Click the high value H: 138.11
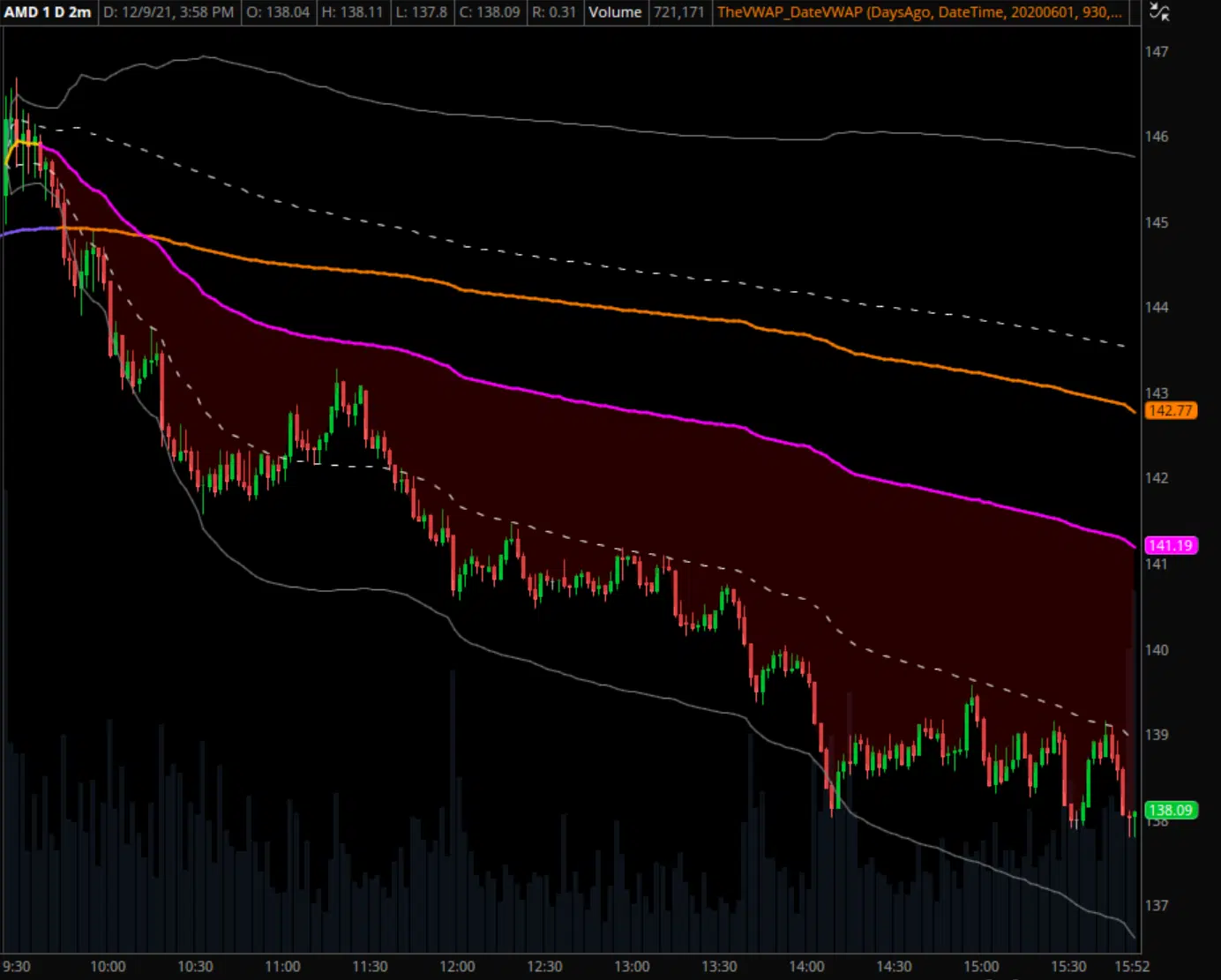 pyautogui.click(x=352, y=12)
